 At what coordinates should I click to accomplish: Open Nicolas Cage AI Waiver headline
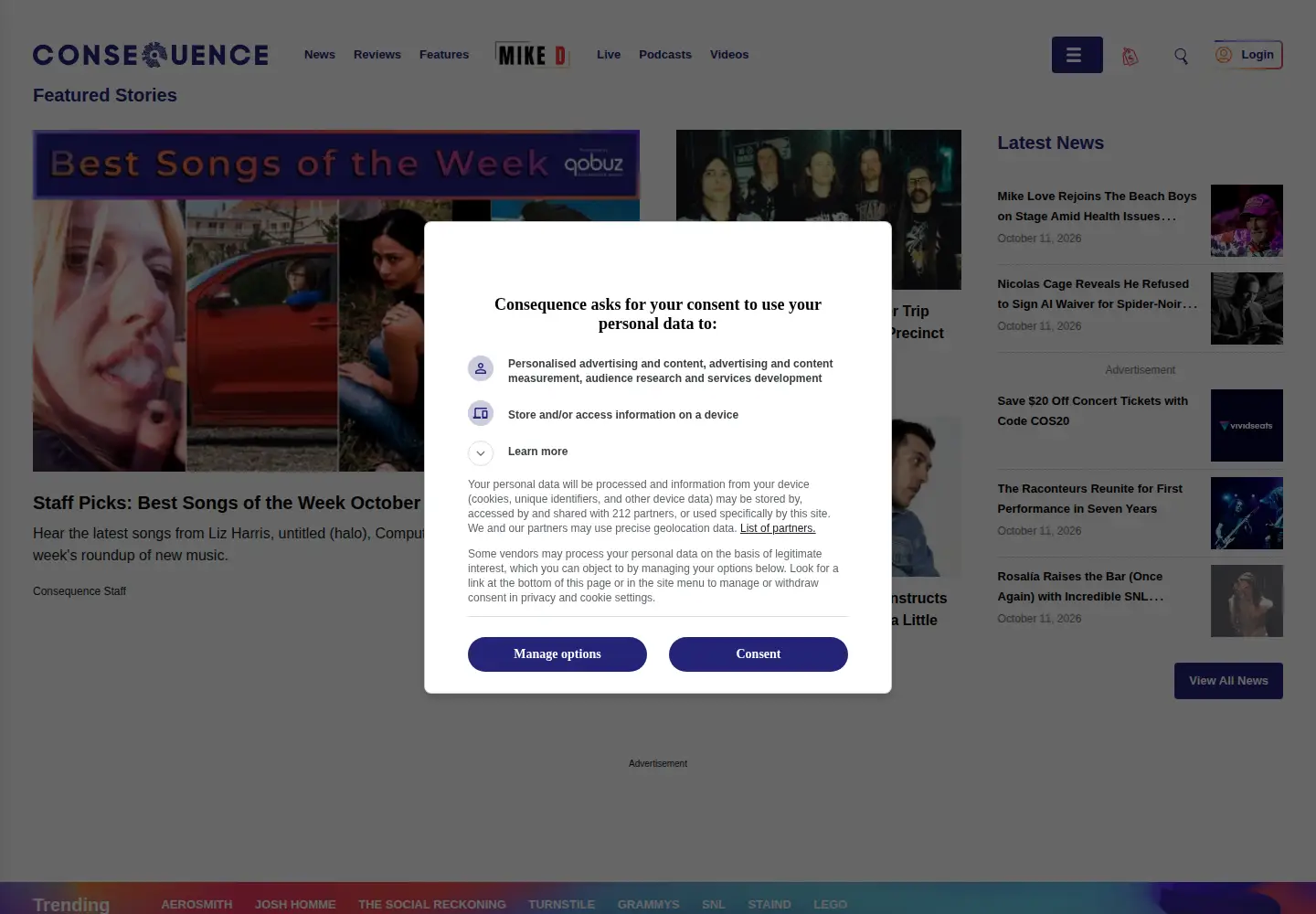click(1097, 294)
